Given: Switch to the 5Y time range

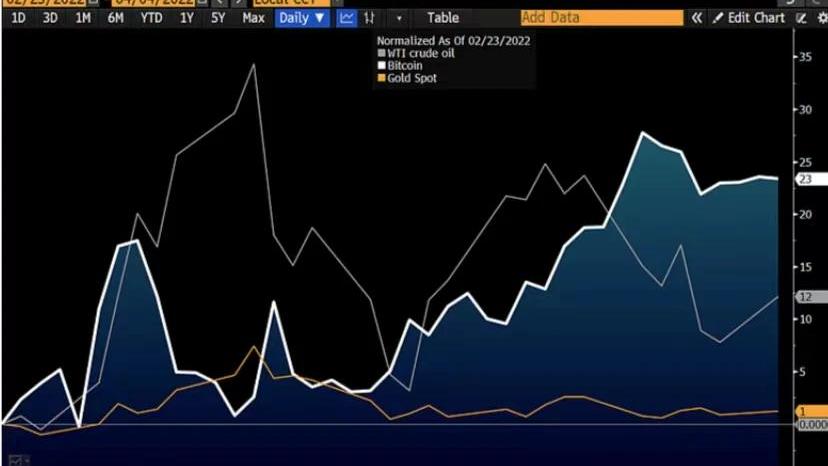Looking at the screenshot, I should (218, 18).
